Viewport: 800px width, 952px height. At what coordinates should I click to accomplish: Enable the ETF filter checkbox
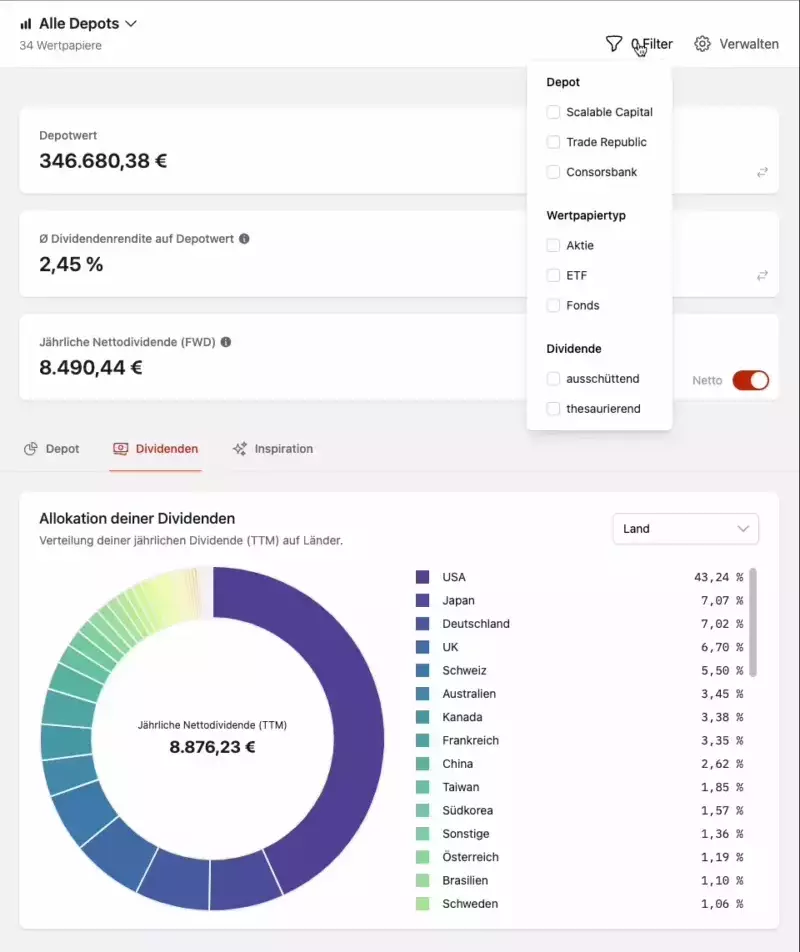(x=553, y=275)
